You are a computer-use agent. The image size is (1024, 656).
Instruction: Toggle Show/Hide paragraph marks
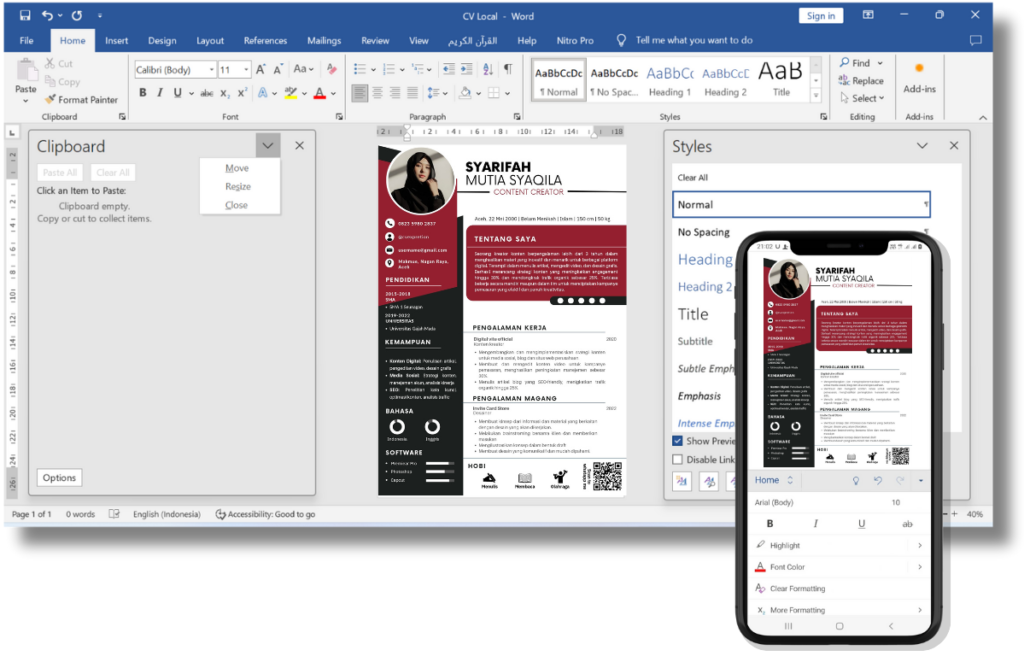click(507, 69)
